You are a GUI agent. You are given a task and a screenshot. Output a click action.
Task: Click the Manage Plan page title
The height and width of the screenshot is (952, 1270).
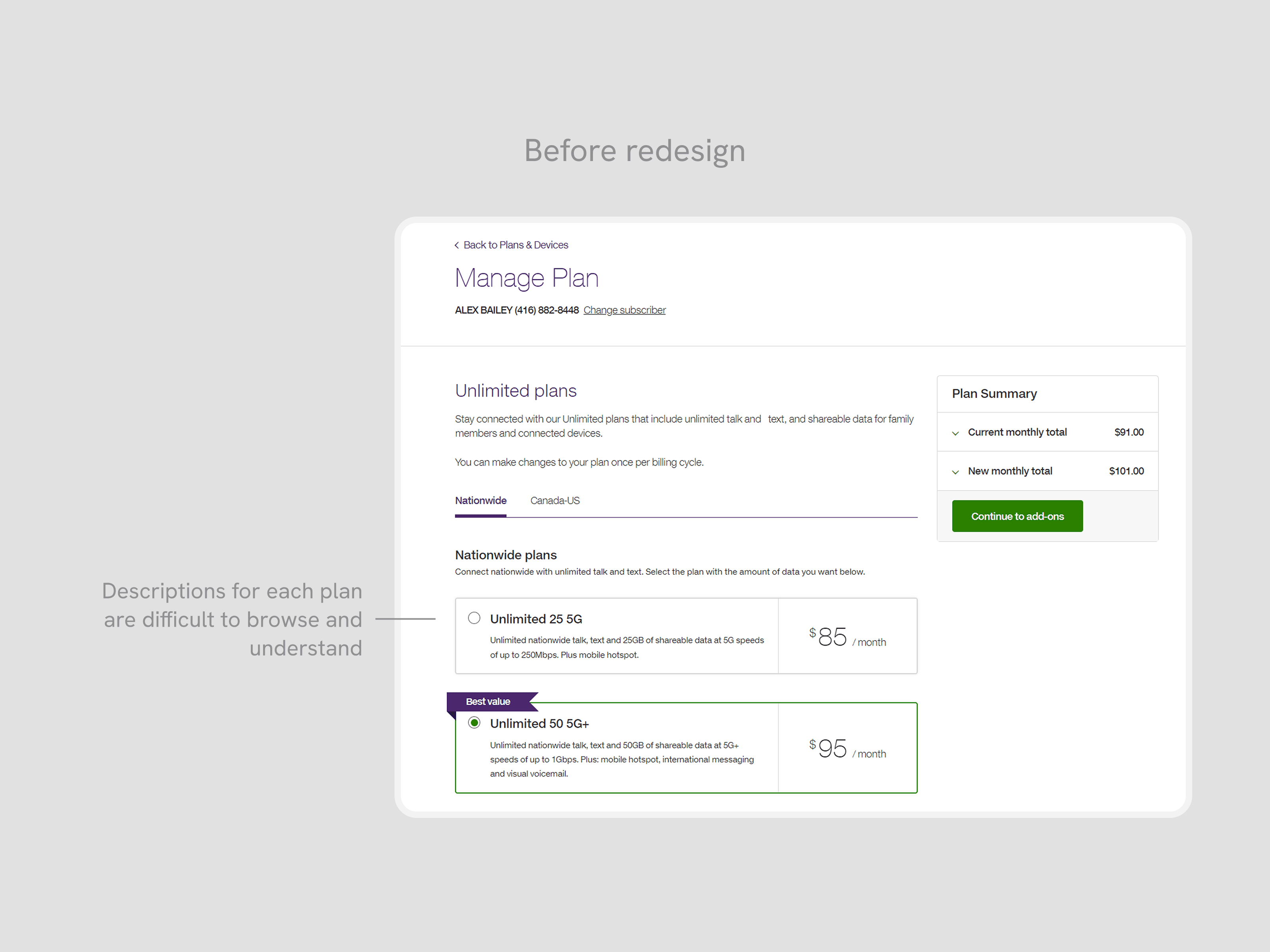tap(527, 278)
